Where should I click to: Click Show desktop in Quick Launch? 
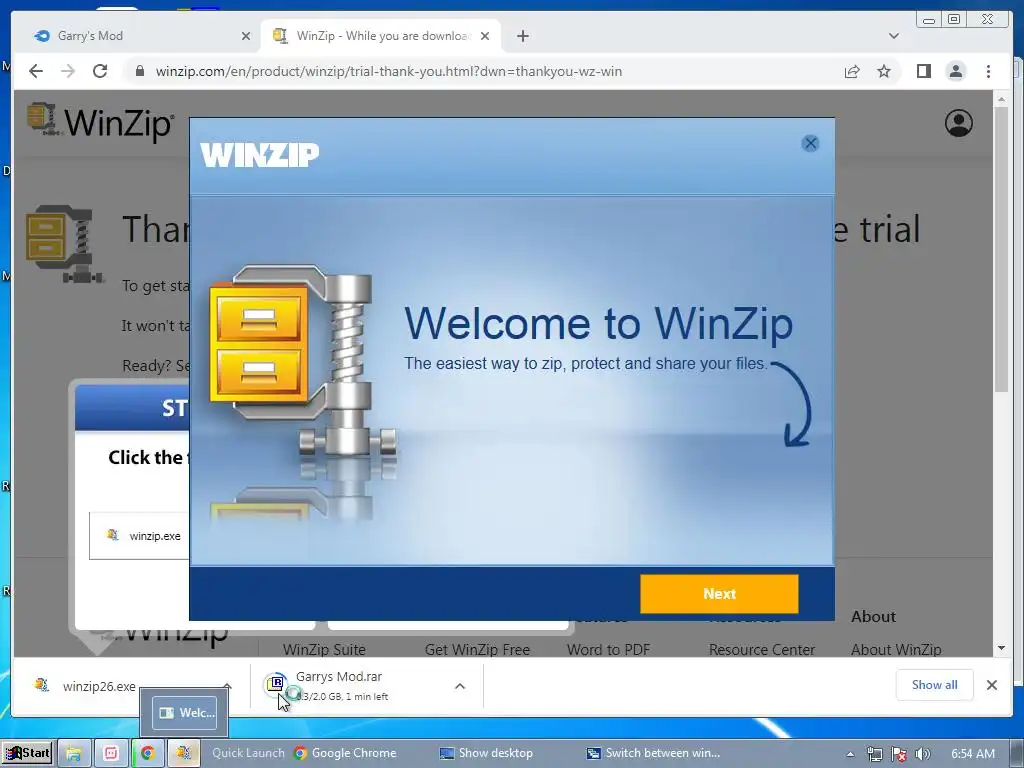tap(486, 753)
